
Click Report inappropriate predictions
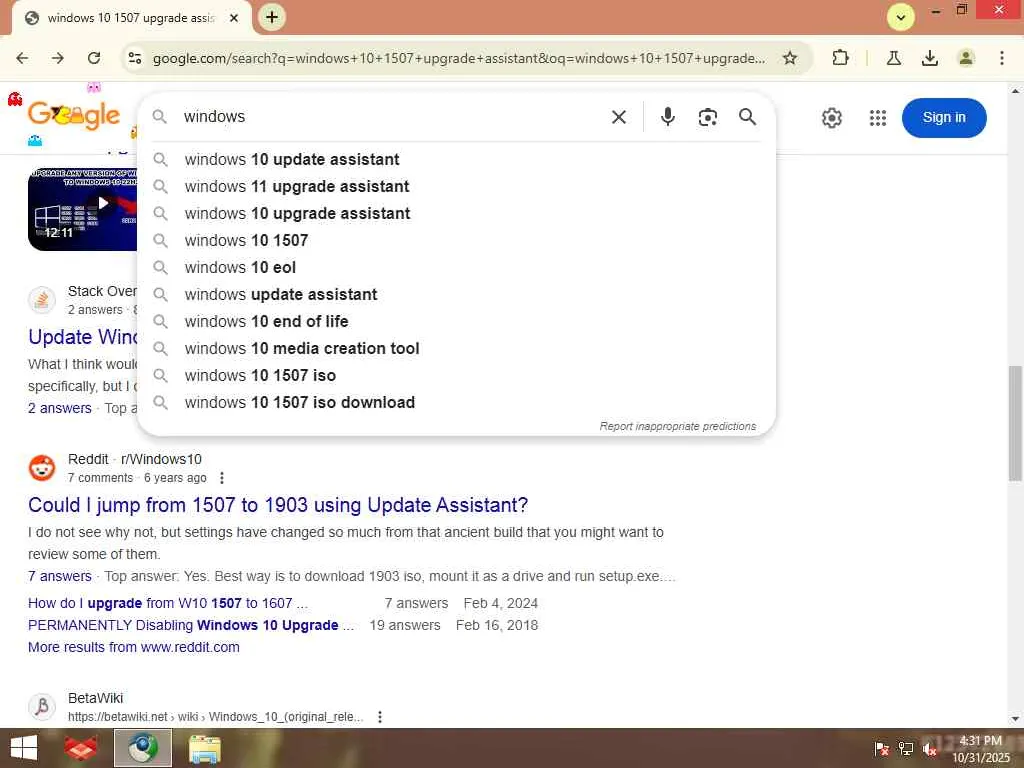677,426
